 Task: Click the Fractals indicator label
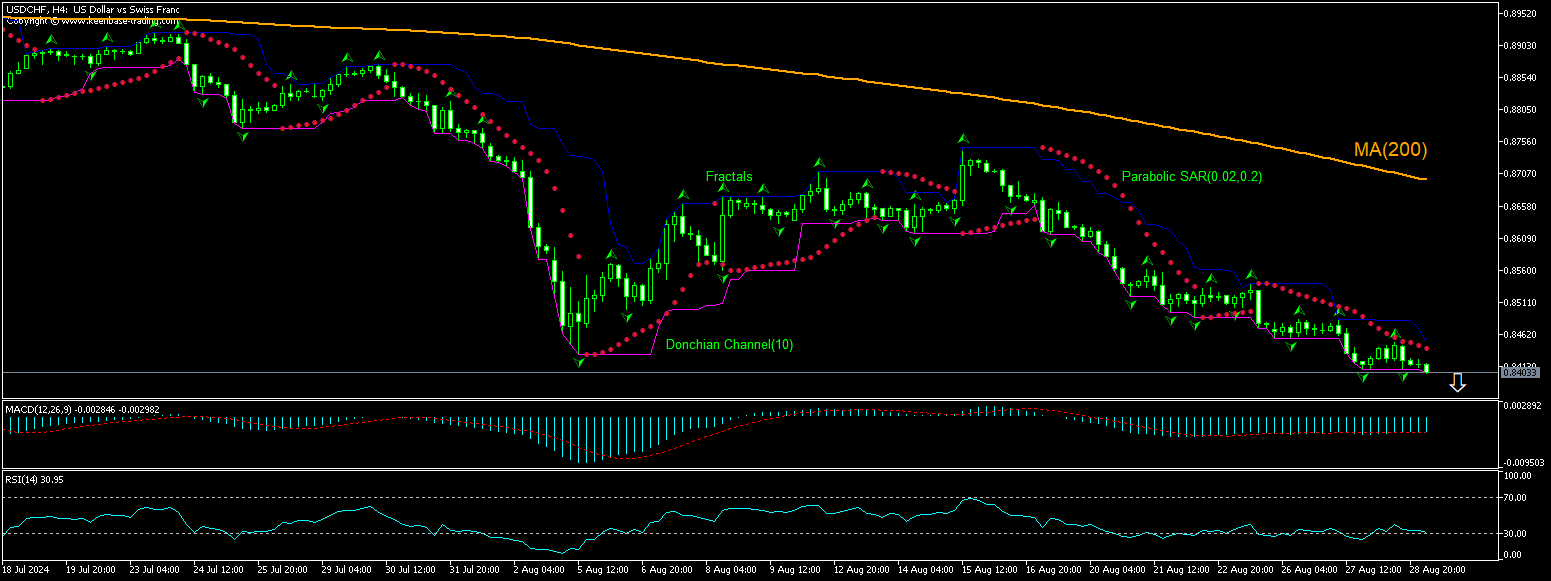tap(728, 176)
